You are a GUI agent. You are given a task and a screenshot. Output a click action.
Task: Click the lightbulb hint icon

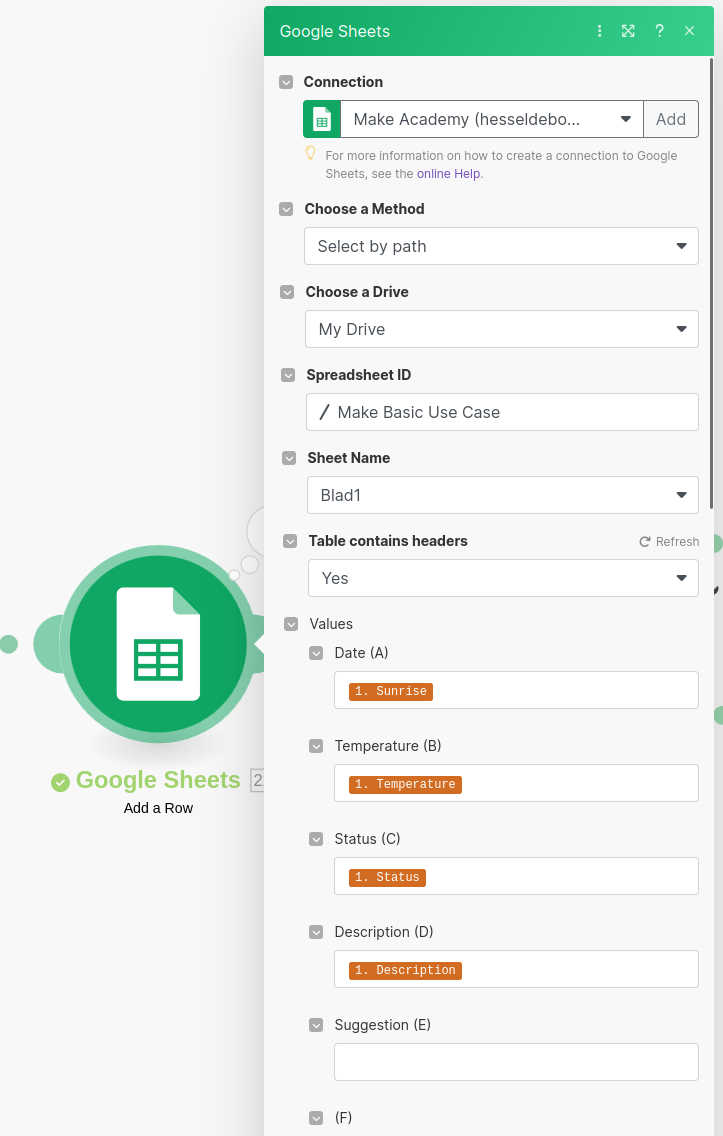pyautogui.click(x=310, y=154)
